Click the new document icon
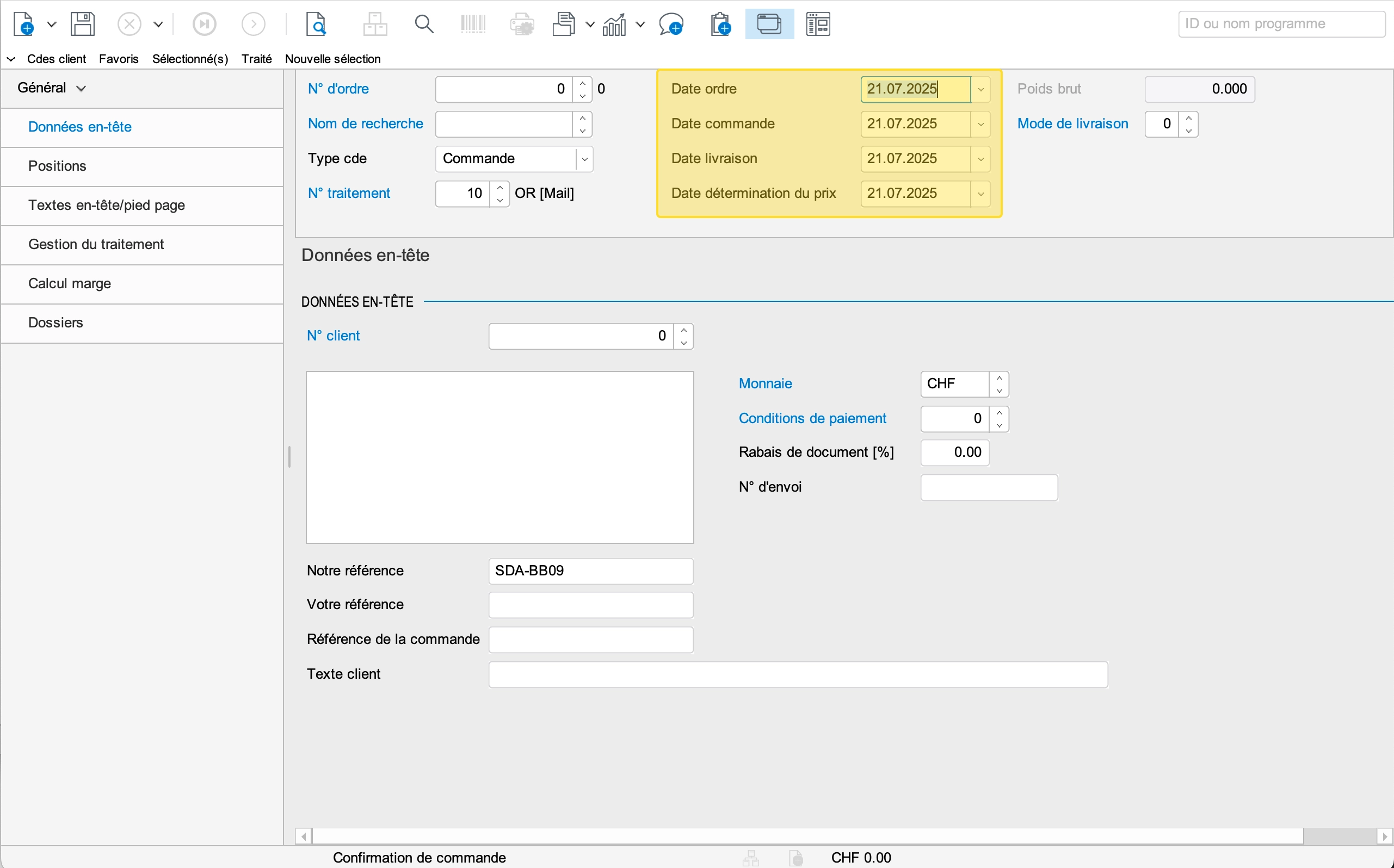 (x=23, y=24)
